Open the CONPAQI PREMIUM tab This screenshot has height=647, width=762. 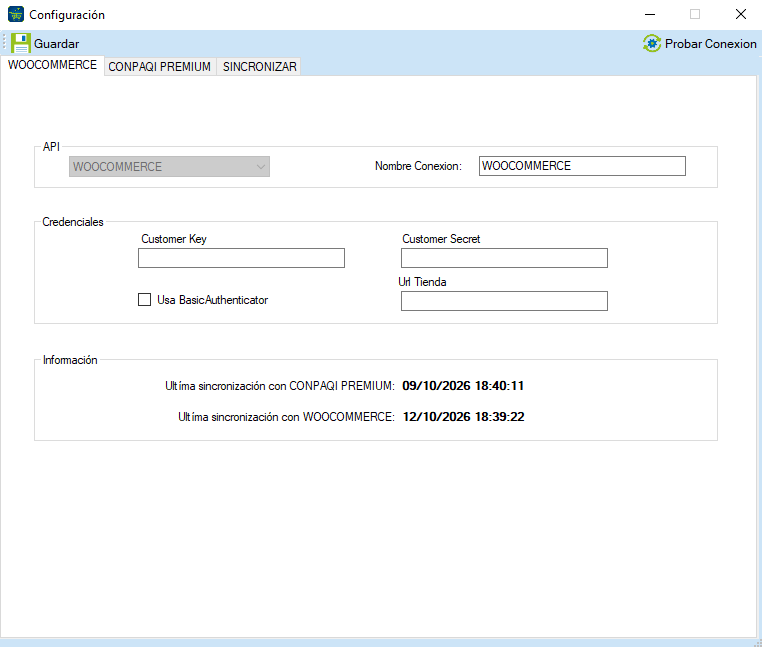(x=159, y=67)
